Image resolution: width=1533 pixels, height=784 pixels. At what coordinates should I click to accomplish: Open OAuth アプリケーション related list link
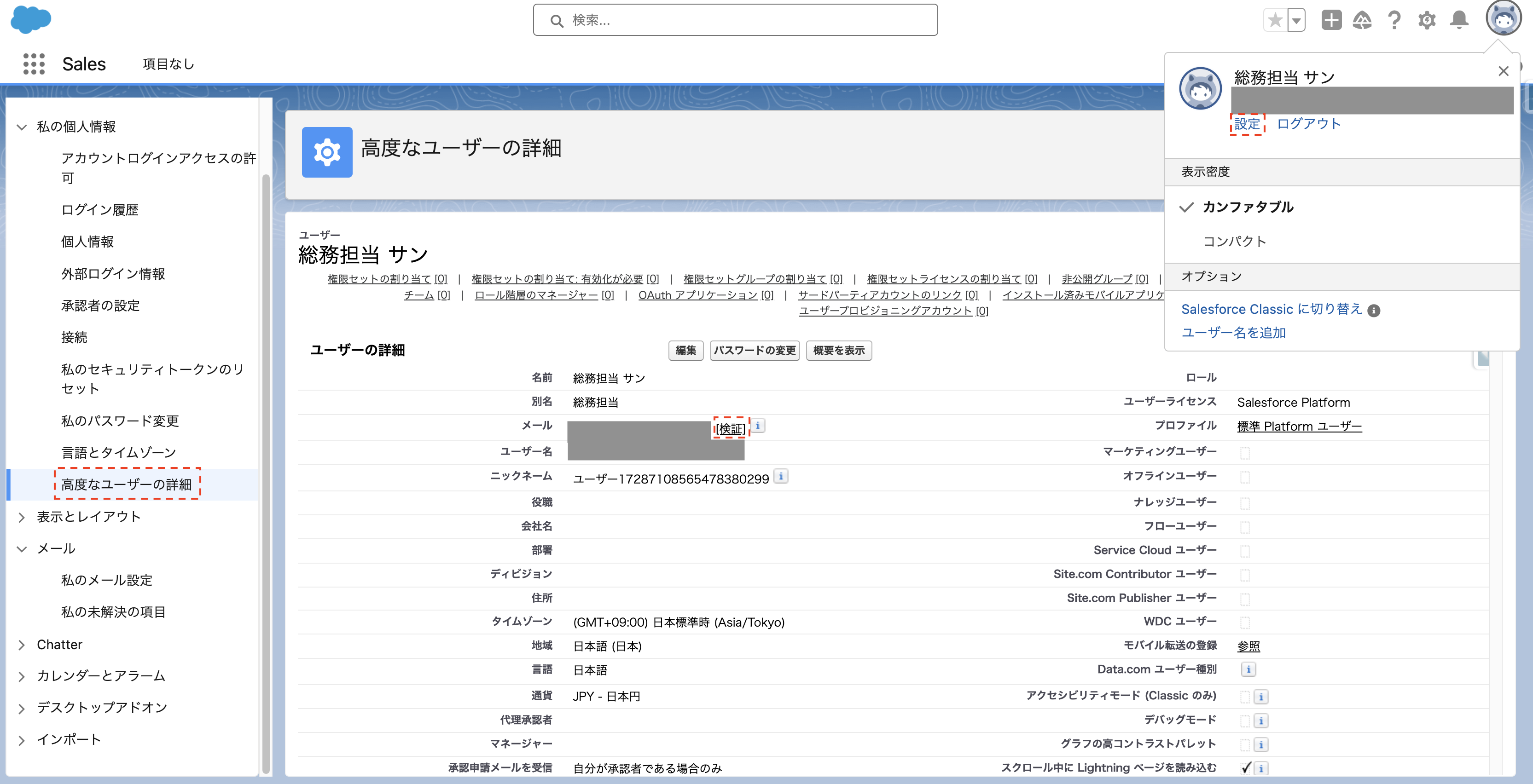(706, 295)
